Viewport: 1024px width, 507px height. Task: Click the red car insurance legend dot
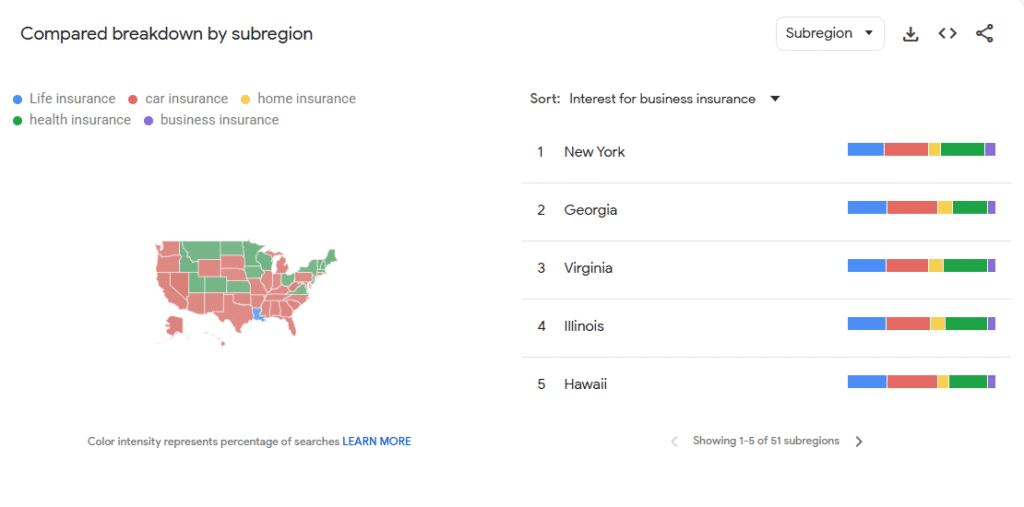(x=133, y=99)
